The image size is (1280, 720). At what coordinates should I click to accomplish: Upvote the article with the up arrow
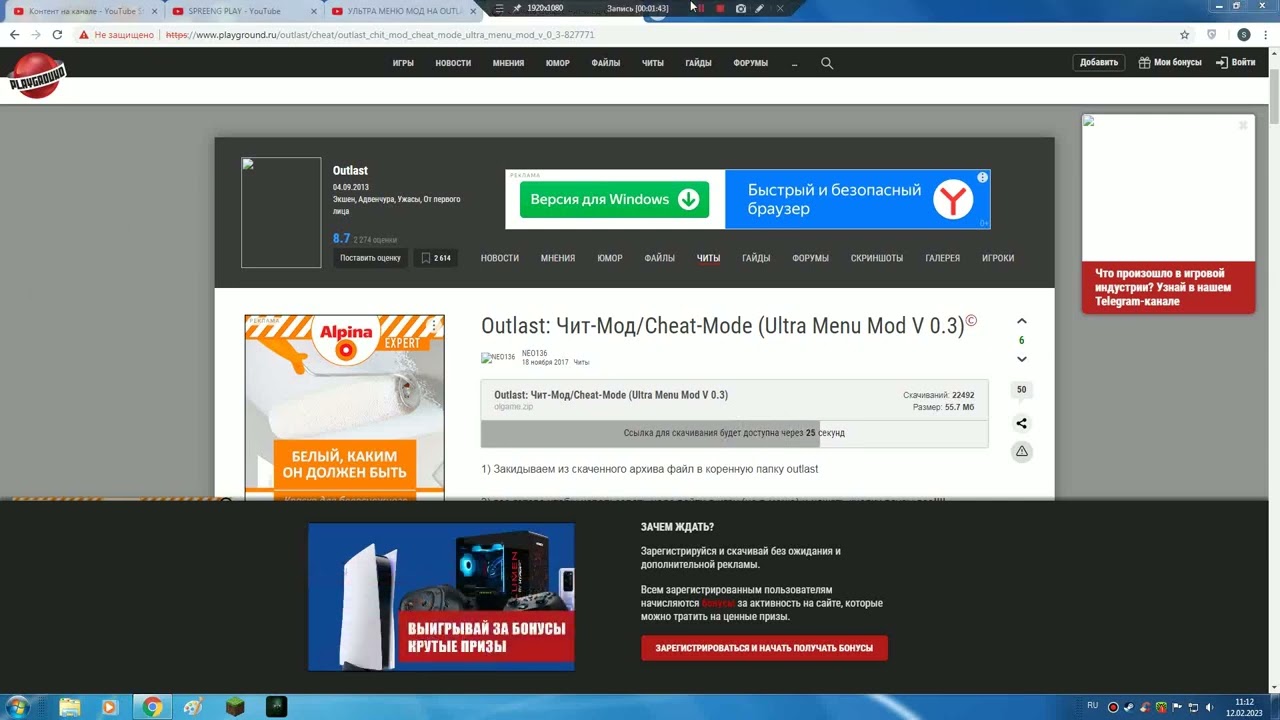(1021, 321)
